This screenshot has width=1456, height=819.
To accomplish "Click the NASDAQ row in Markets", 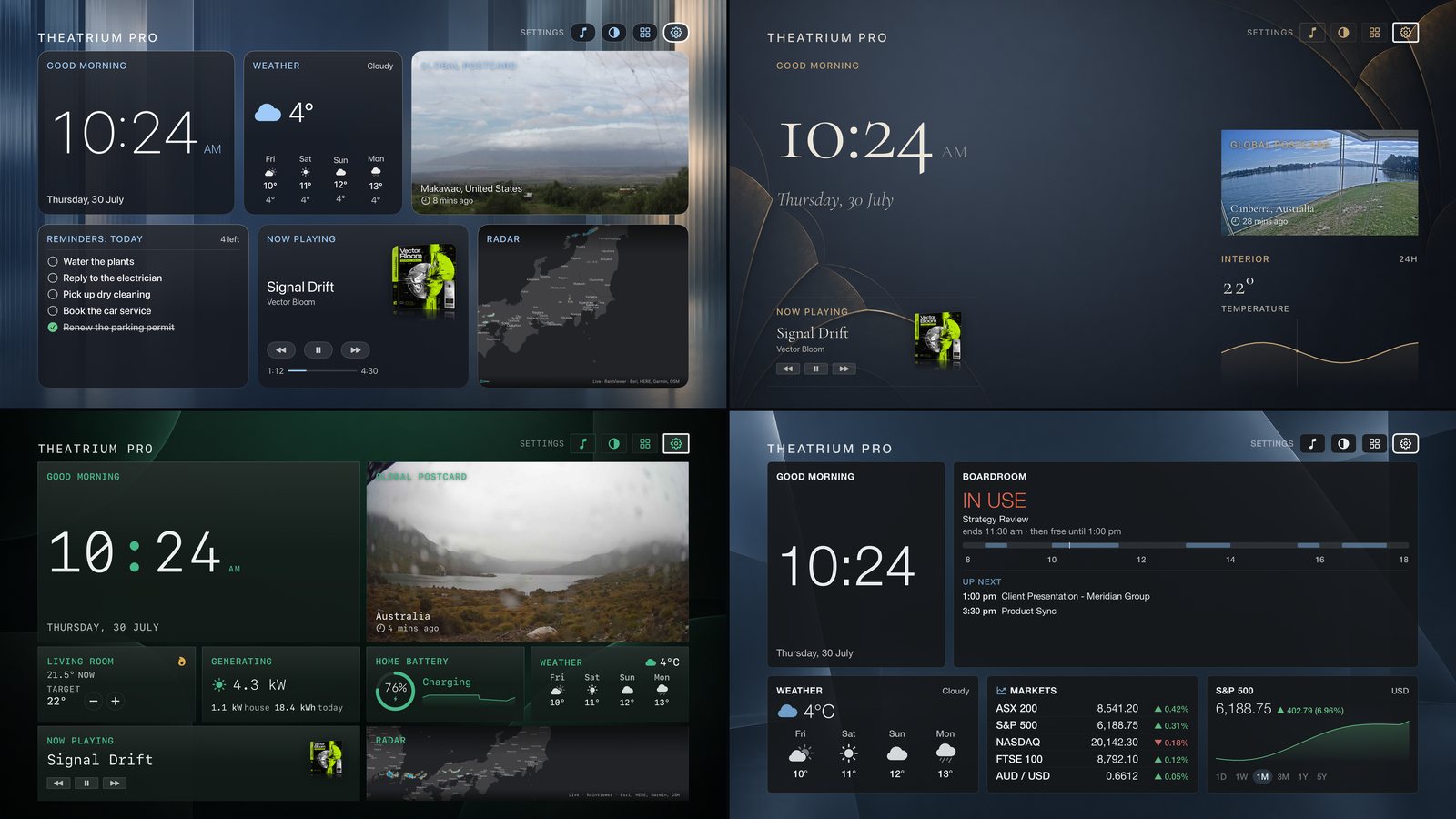I will 1092,743.
